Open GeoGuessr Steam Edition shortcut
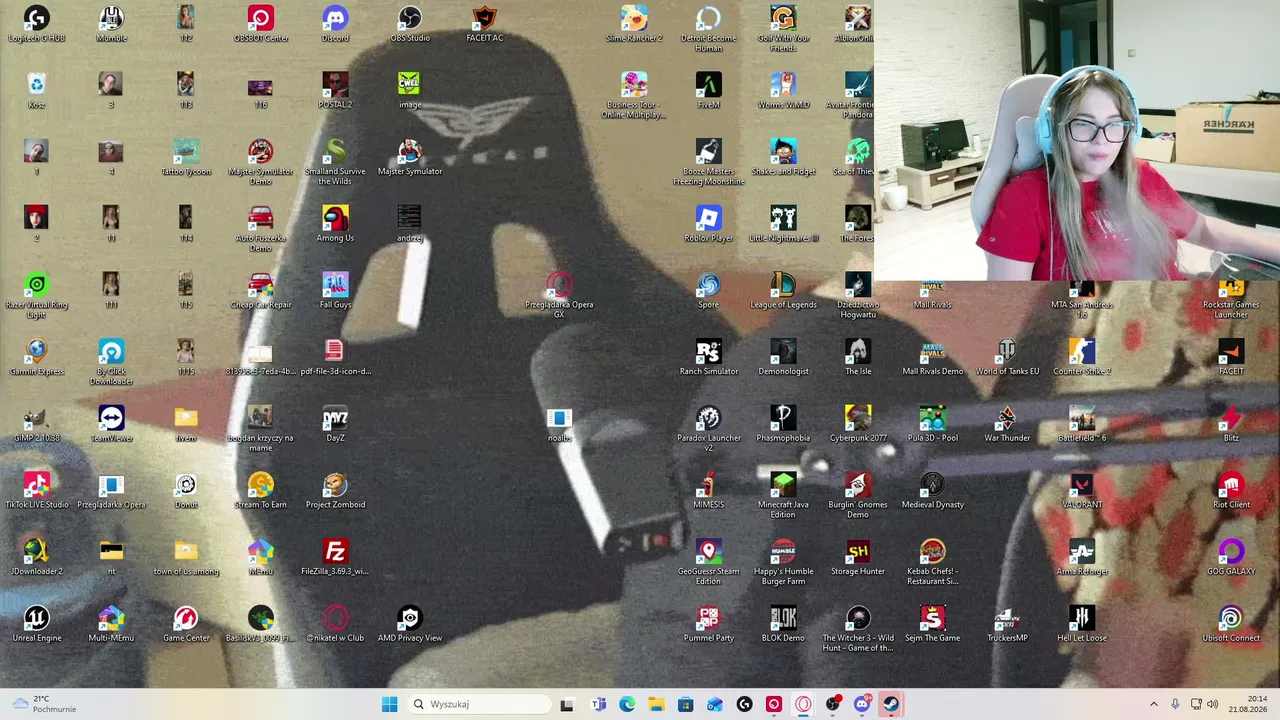This screenshot has width=1280, height=720. coord(709,563)
